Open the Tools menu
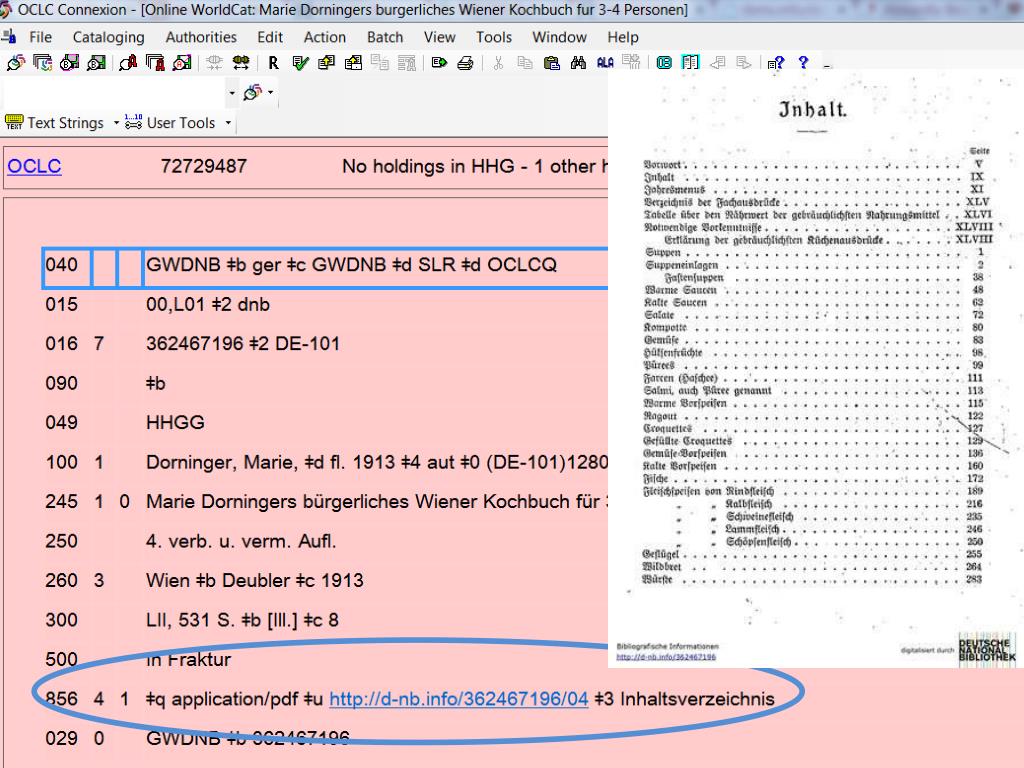 (494, 37)
